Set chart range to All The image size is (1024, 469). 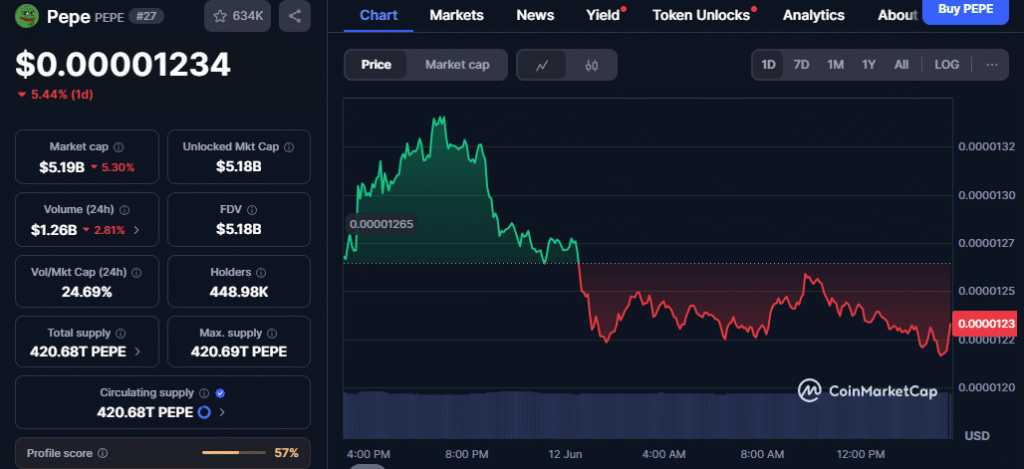pos(901,65)
